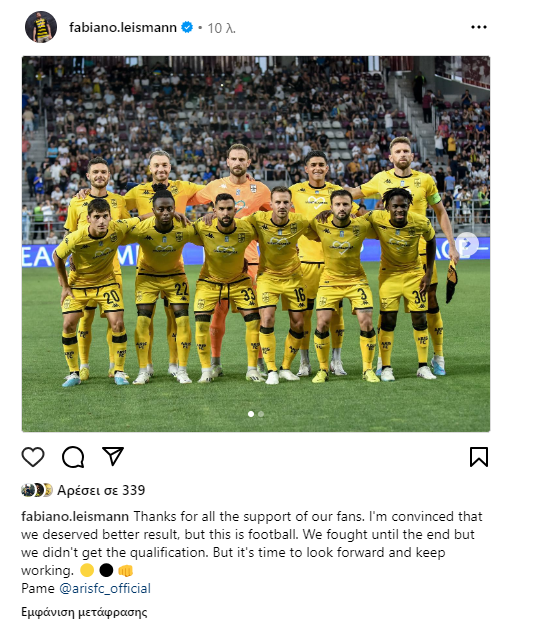
Task: Open the post timestamp 10 λ.
Action: (221, 28)
